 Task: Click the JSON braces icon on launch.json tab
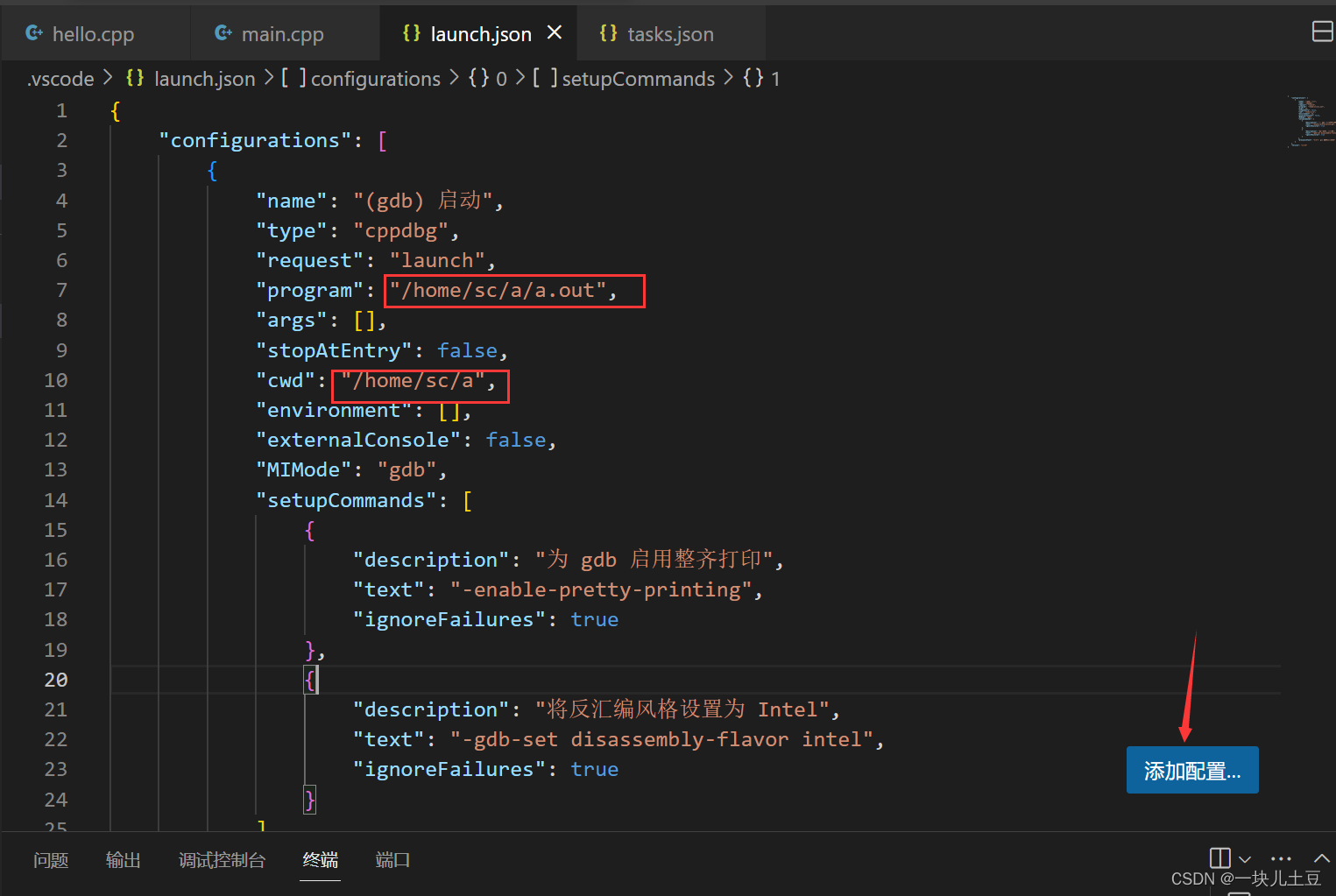(x=411, y=32)
